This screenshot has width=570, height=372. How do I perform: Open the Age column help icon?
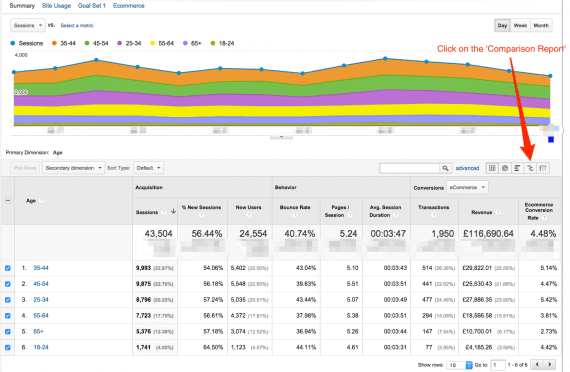(x=41, y=200)
